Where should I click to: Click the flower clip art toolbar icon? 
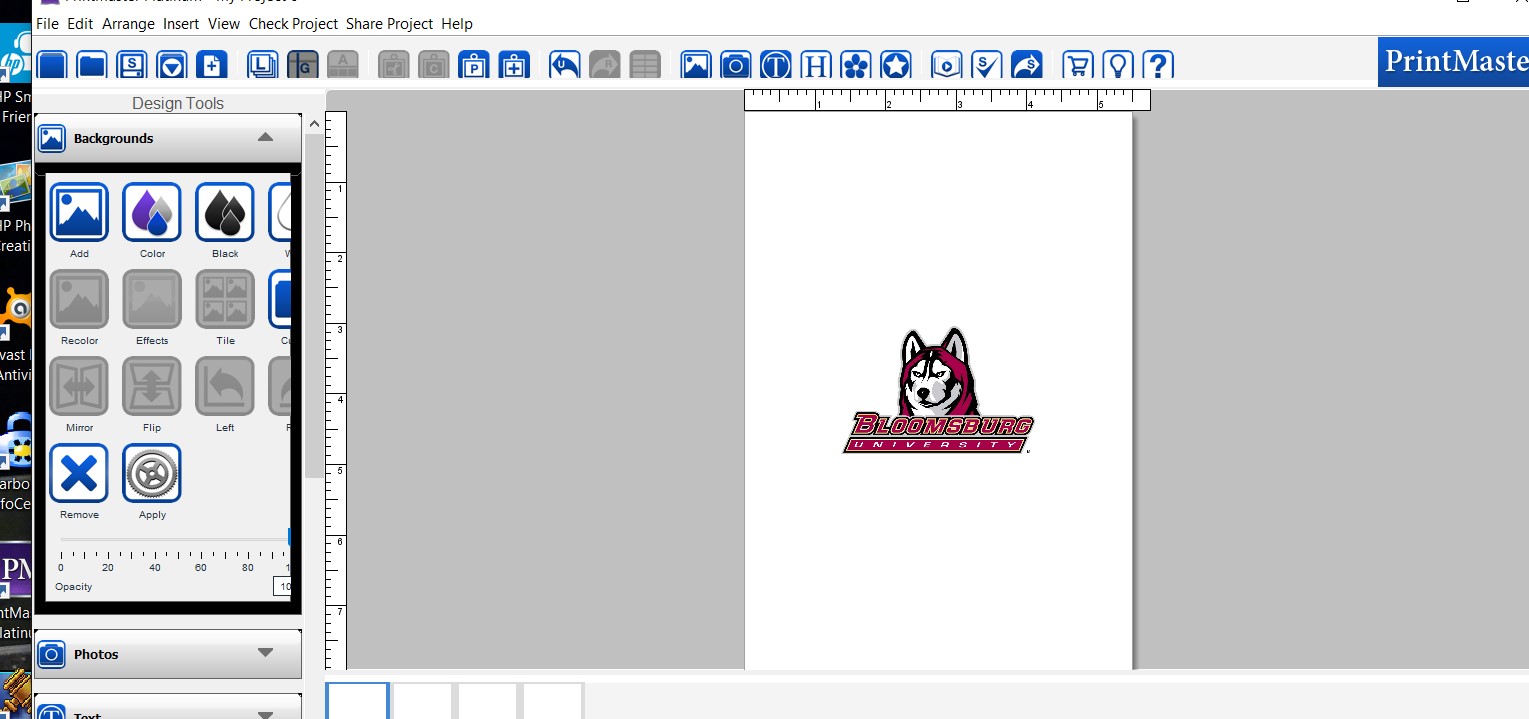point(856,65)
